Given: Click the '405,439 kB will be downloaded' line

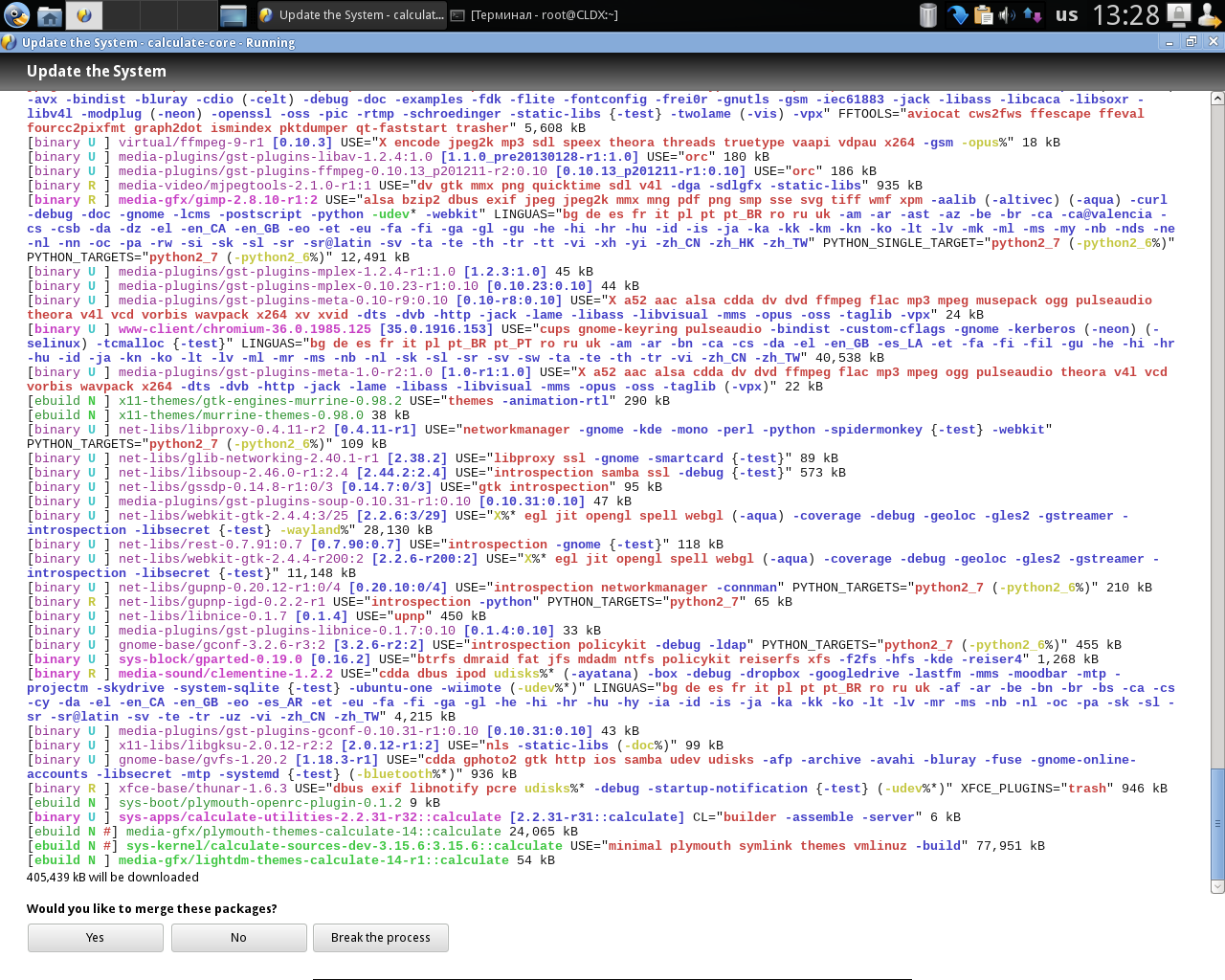Looking at the screenshot, I should click(x=113, y=878).
